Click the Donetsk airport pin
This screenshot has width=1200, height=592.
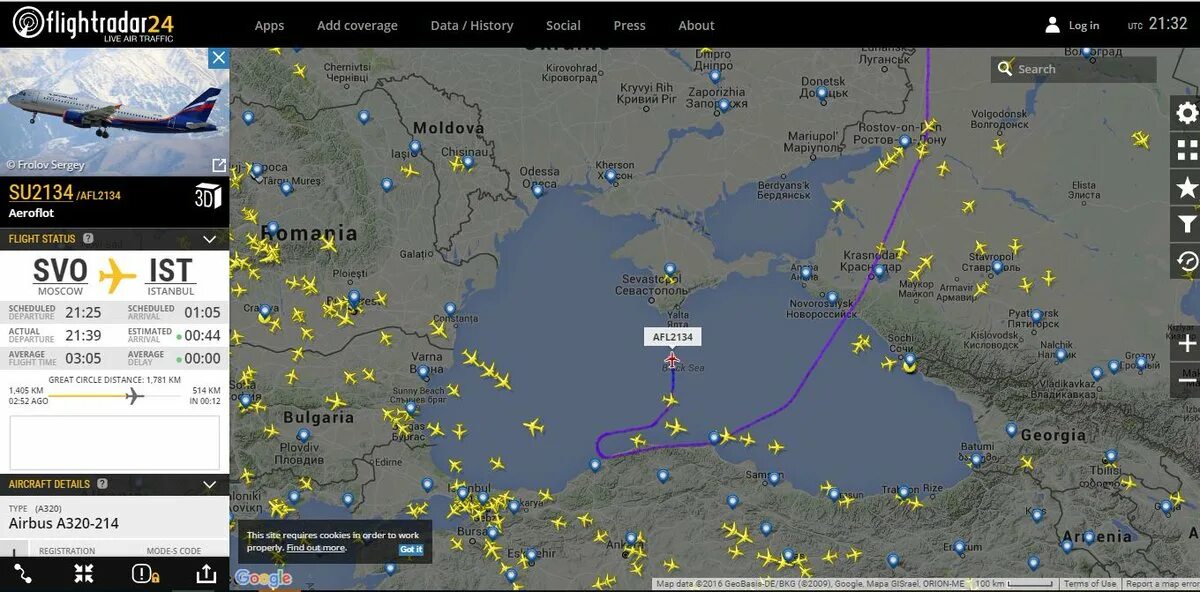coord(821,93)
